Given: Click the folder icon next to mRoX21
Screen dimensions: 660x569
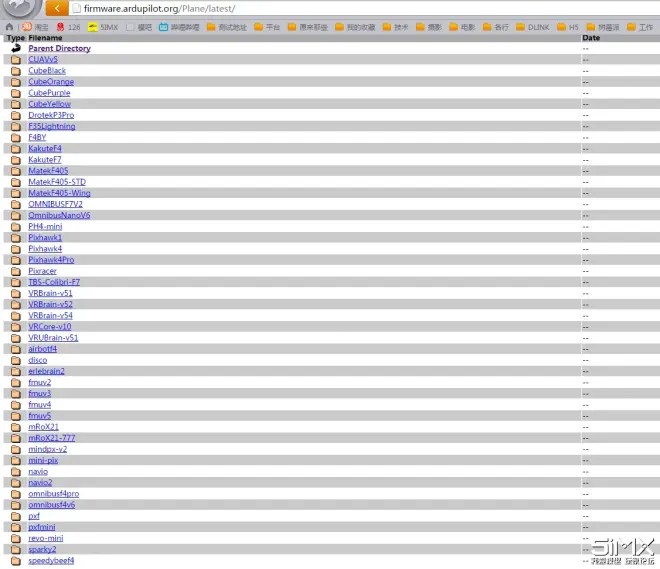Looking at the screenshot, I should click(x=16, y=427).
